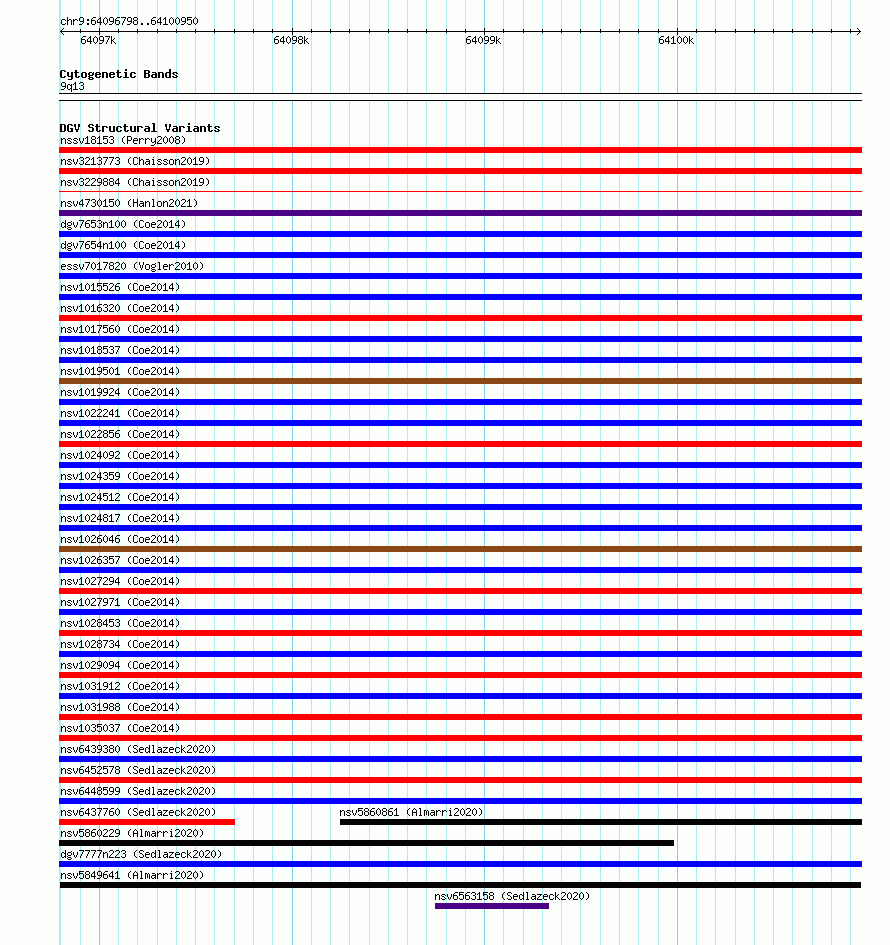Click the brown nsv1026046 variant bar
The image size is (890, 945).
(x=460, y=549)
